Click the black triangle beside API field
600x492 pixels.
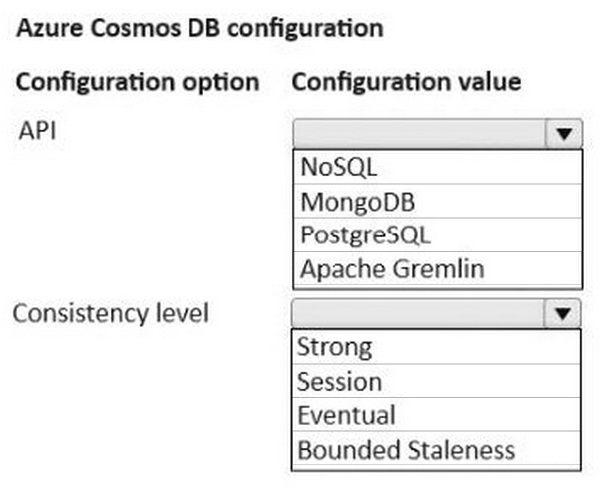(564, 133)
